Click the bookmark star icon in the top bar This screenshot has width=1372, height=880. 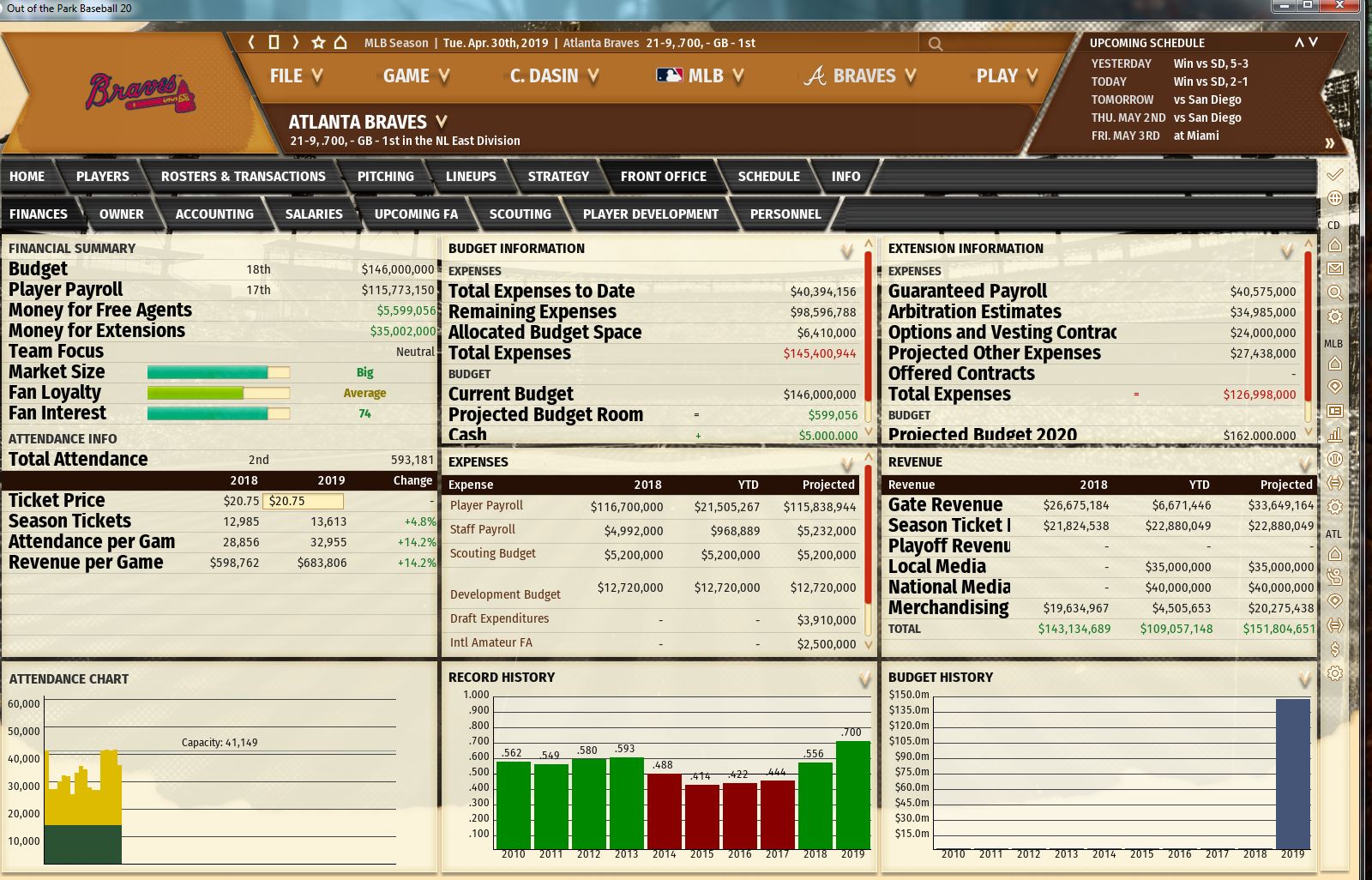318,42
